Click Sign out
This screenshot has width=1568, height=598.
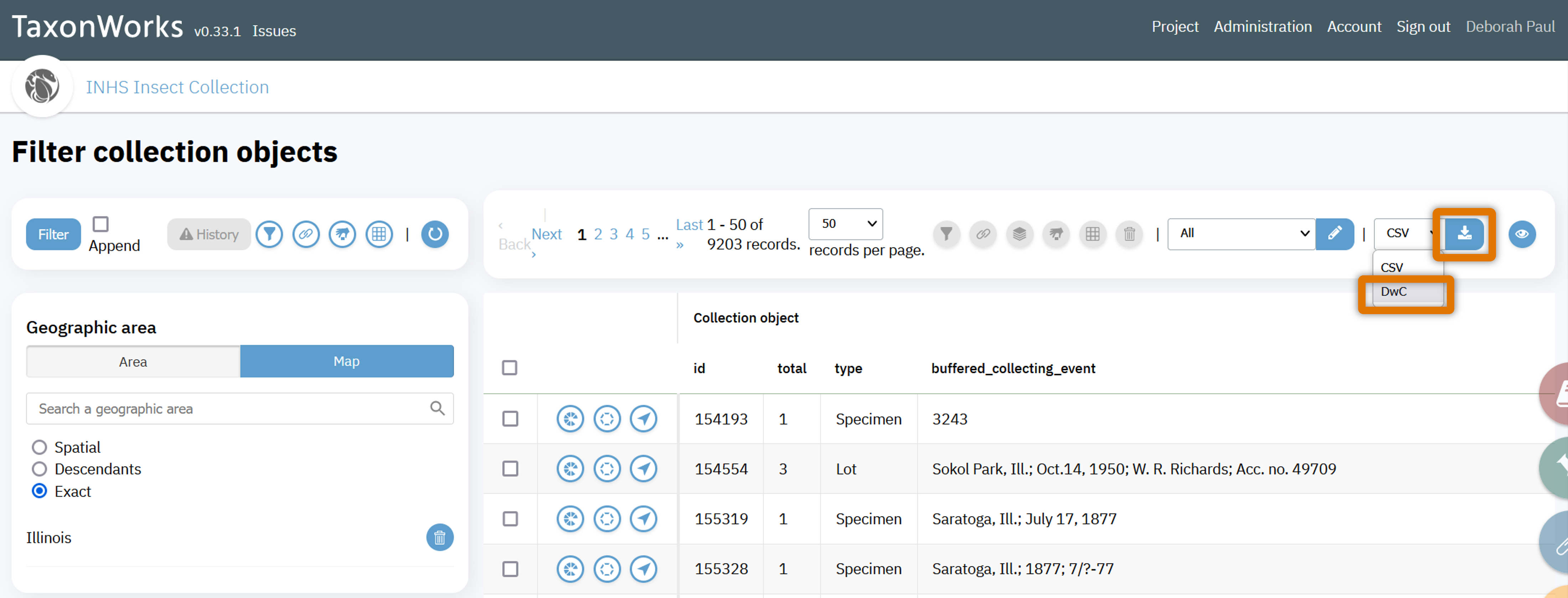(1423, 27)
